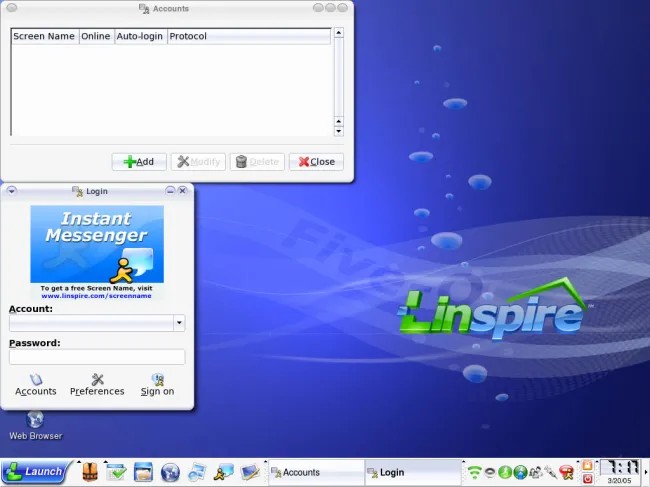
Task: Click the Close button in Accounts dialog
Action: [316, 161]
